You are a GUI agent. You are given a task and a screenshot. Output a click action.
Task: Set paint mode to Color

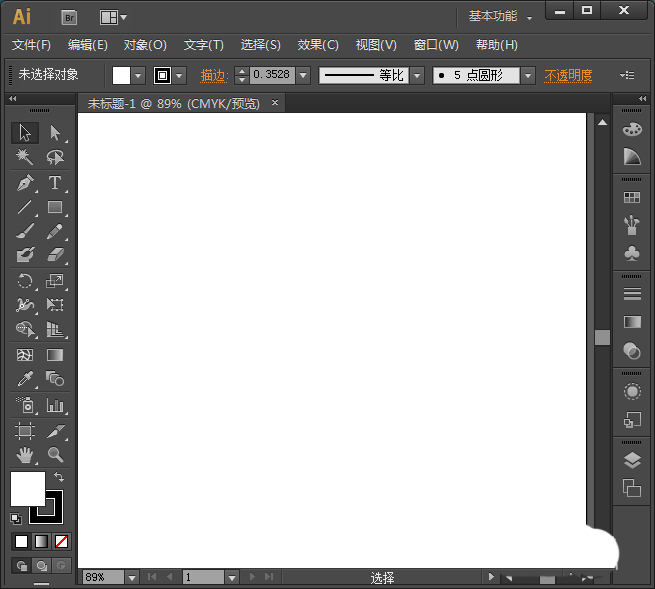click(21, 542)
